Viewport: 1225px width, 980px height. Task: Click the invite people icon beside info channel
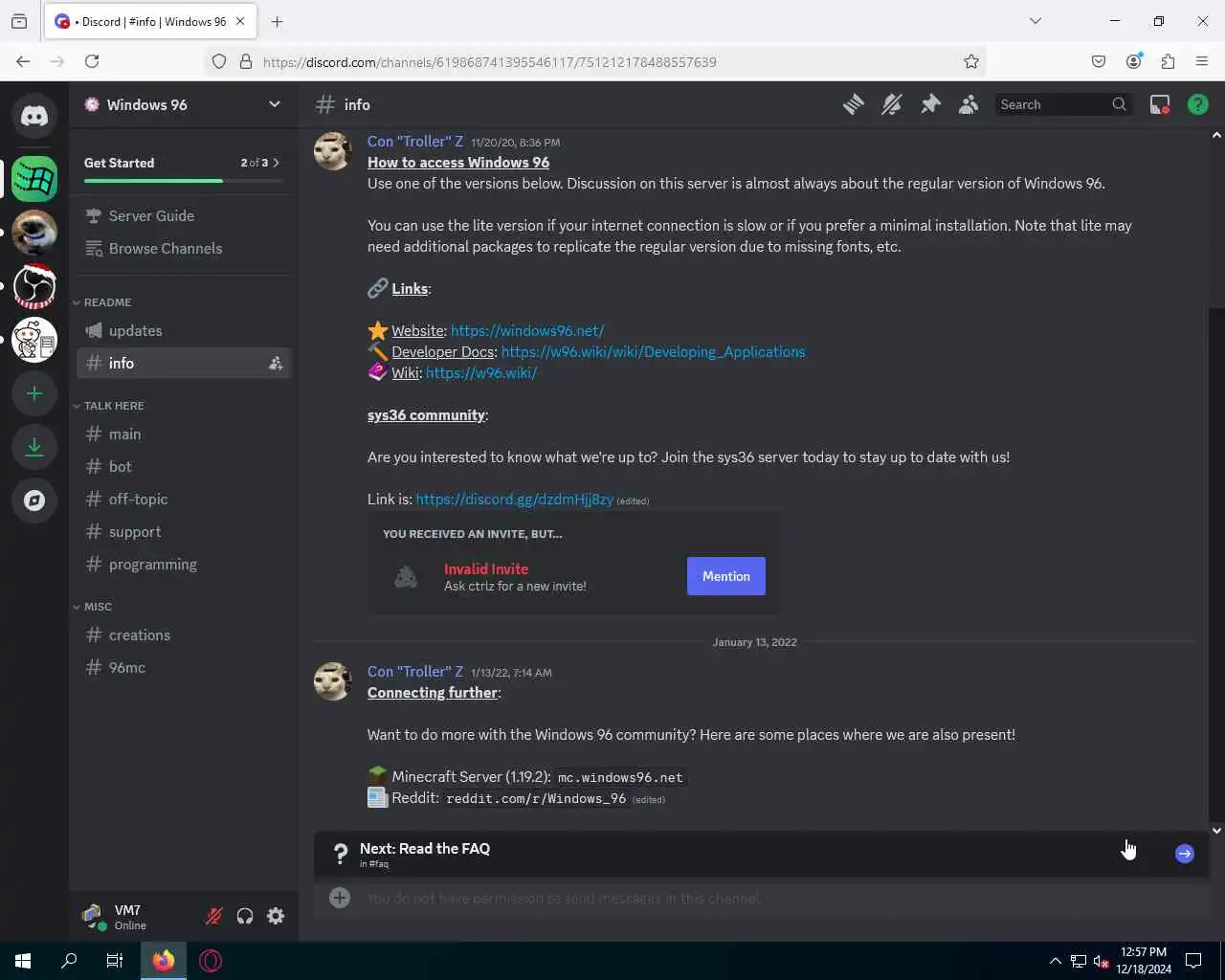(276, 363)
